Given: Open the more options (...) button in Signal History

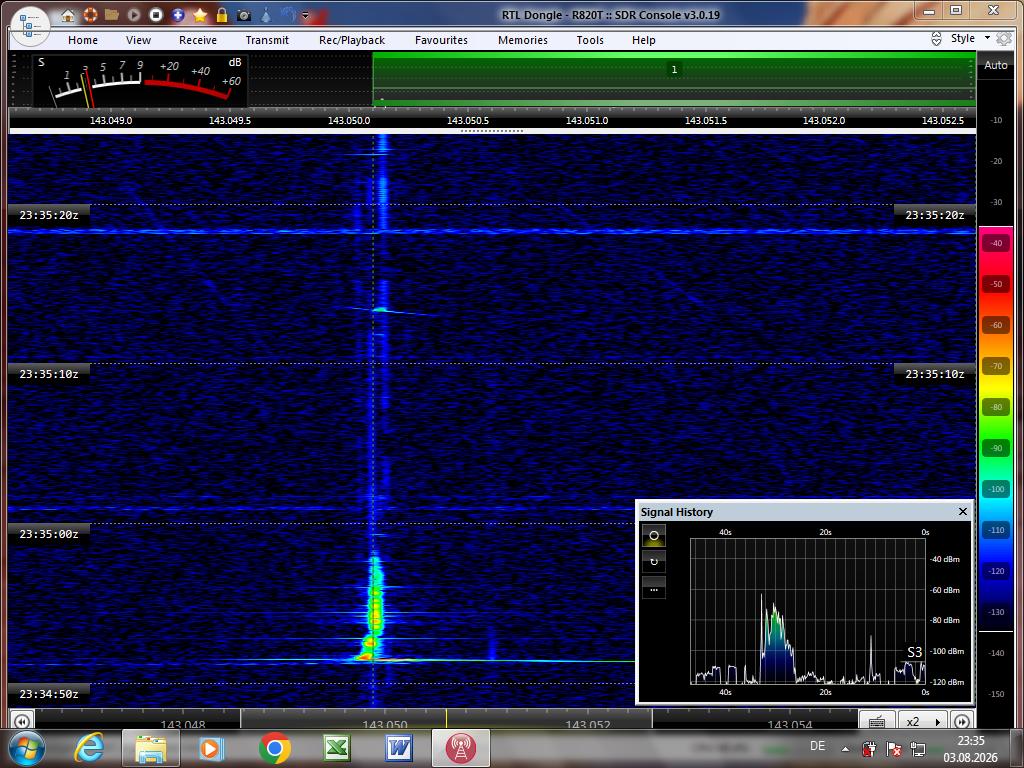Looking at the screenshot, I should pos(654,589).
